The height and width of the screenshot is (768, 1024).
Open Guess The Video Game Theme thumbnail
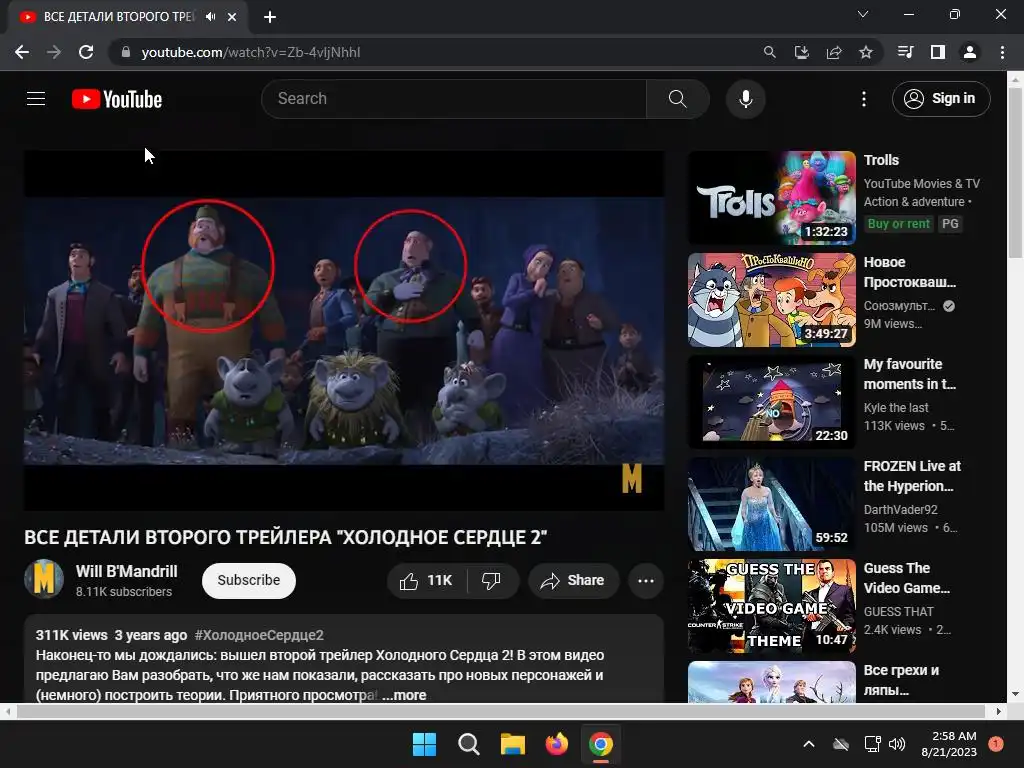coord(772,606)
